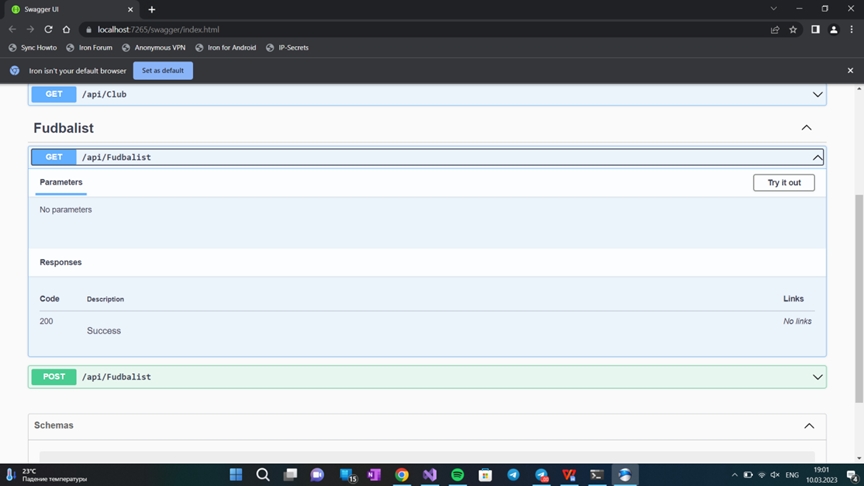Open the browser side panel
This screenshot has height=486, width=864.
pyautogui.click(x=815, y=29)
